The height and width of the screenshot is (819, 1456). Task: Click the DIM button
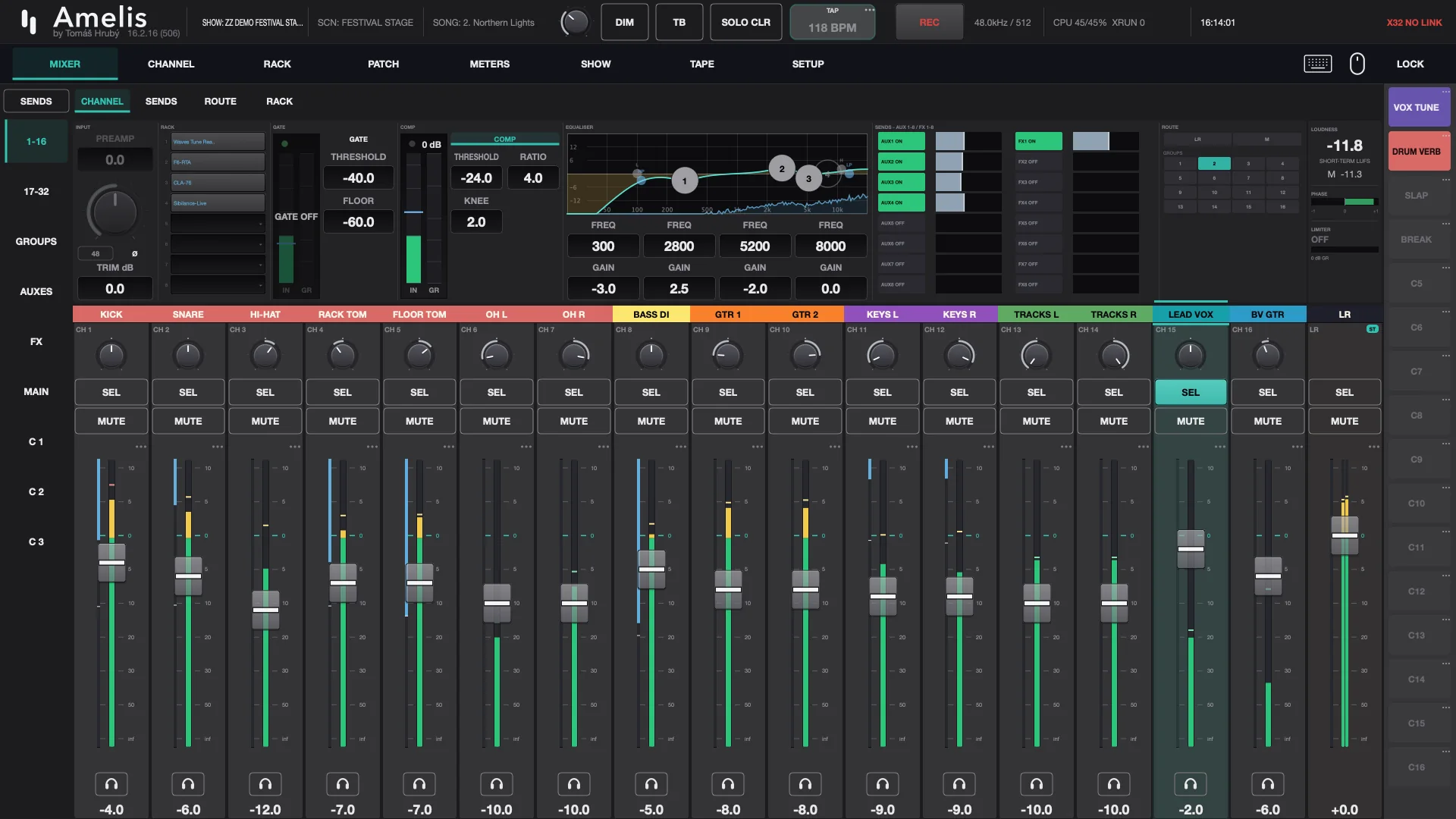(x=624, y=22)
